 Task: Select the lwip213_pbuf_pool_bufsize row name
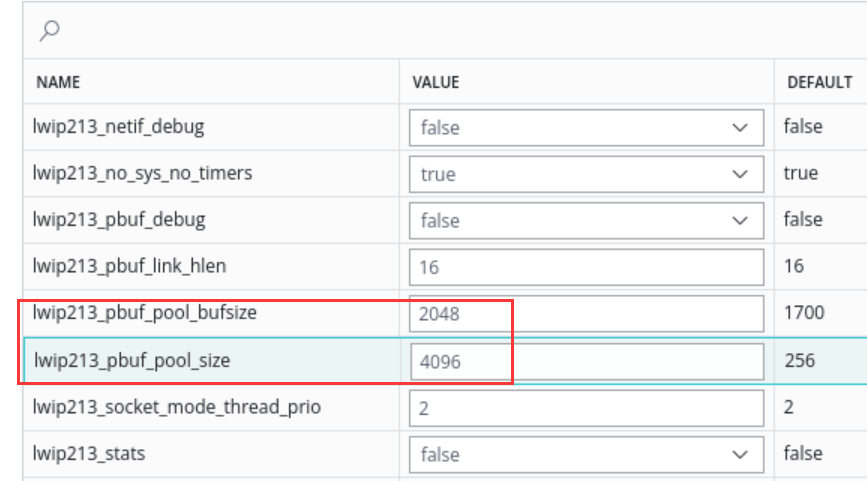click(x=144, y=312)
